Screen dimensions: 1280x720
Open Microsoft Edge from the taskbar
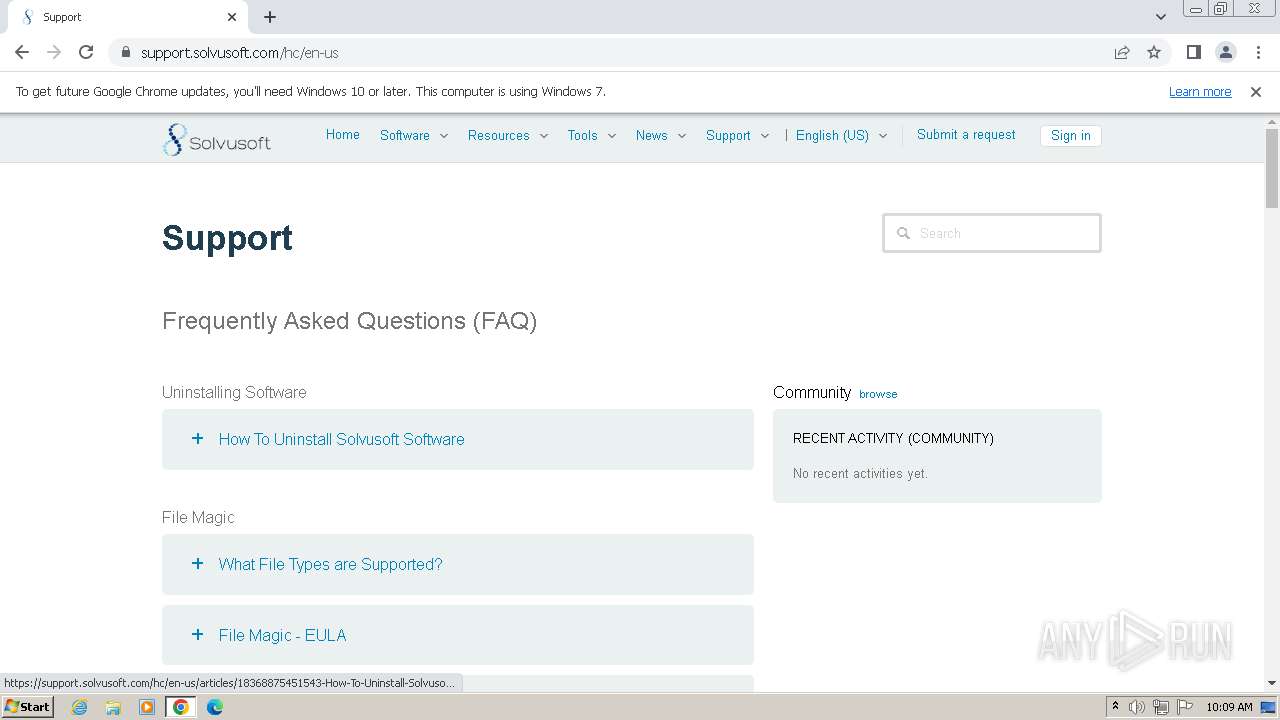215,707
